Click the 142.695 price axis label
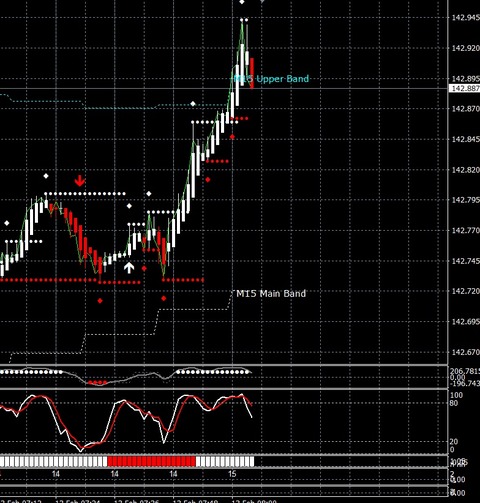 465,322
